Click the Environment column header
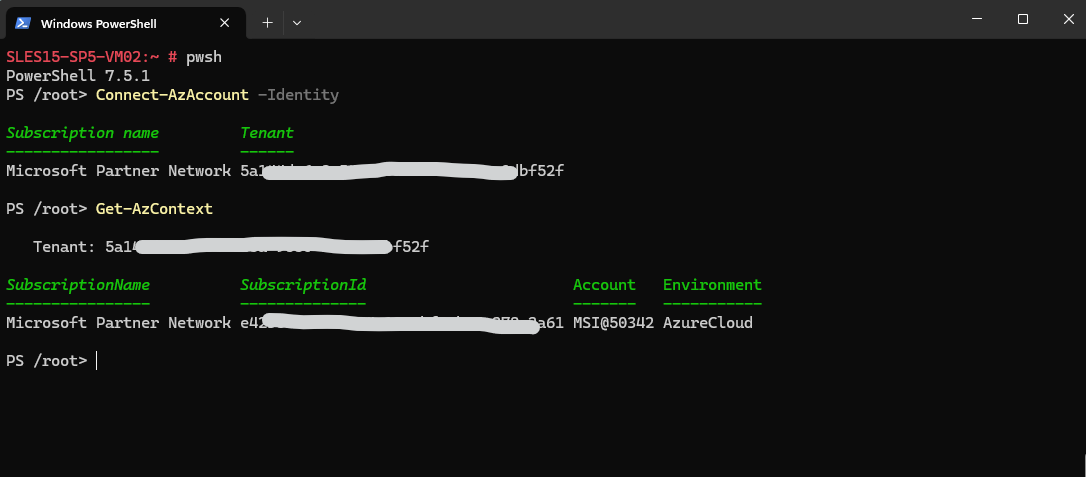Image resolution: width=1086 pixels, height=477 pixels. pyautogui.click(x=712, y=285)
